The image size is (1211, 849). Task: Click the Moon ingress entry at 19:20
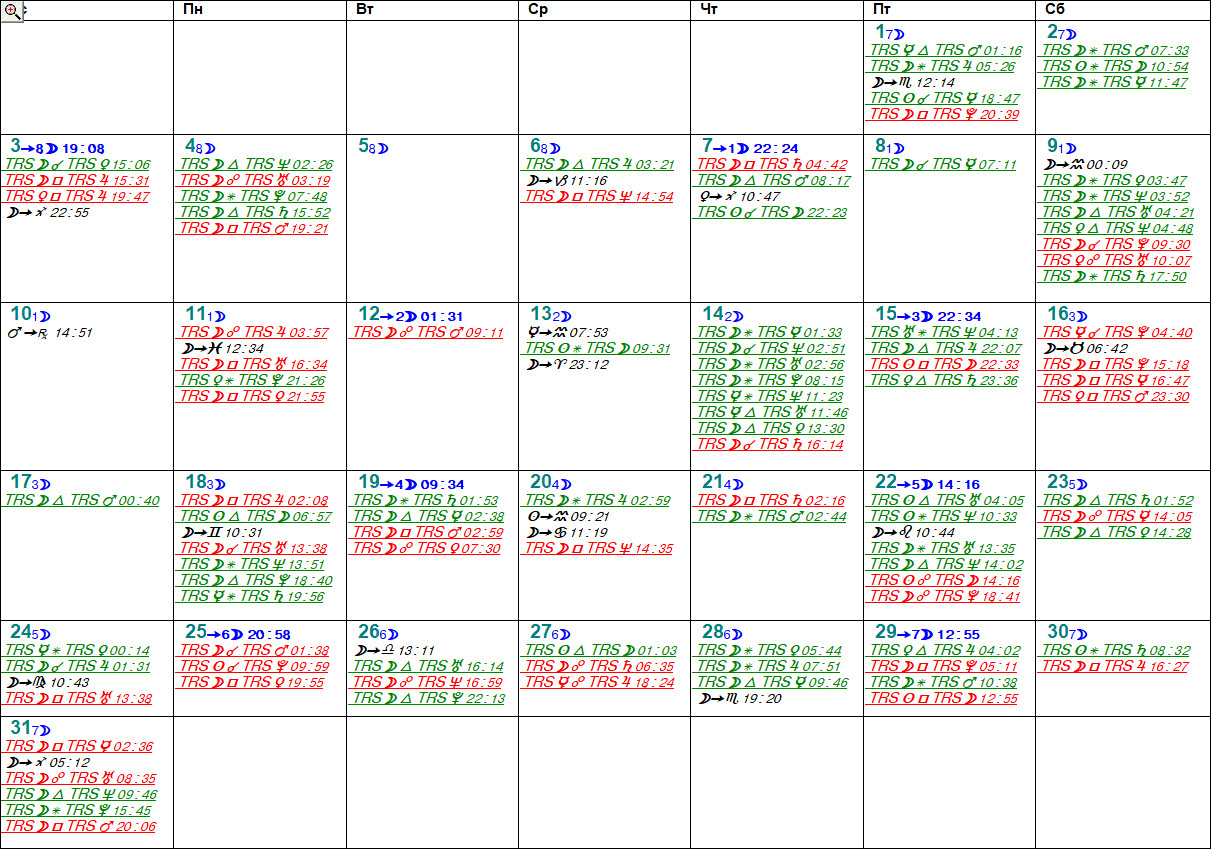tap(741, 699)
